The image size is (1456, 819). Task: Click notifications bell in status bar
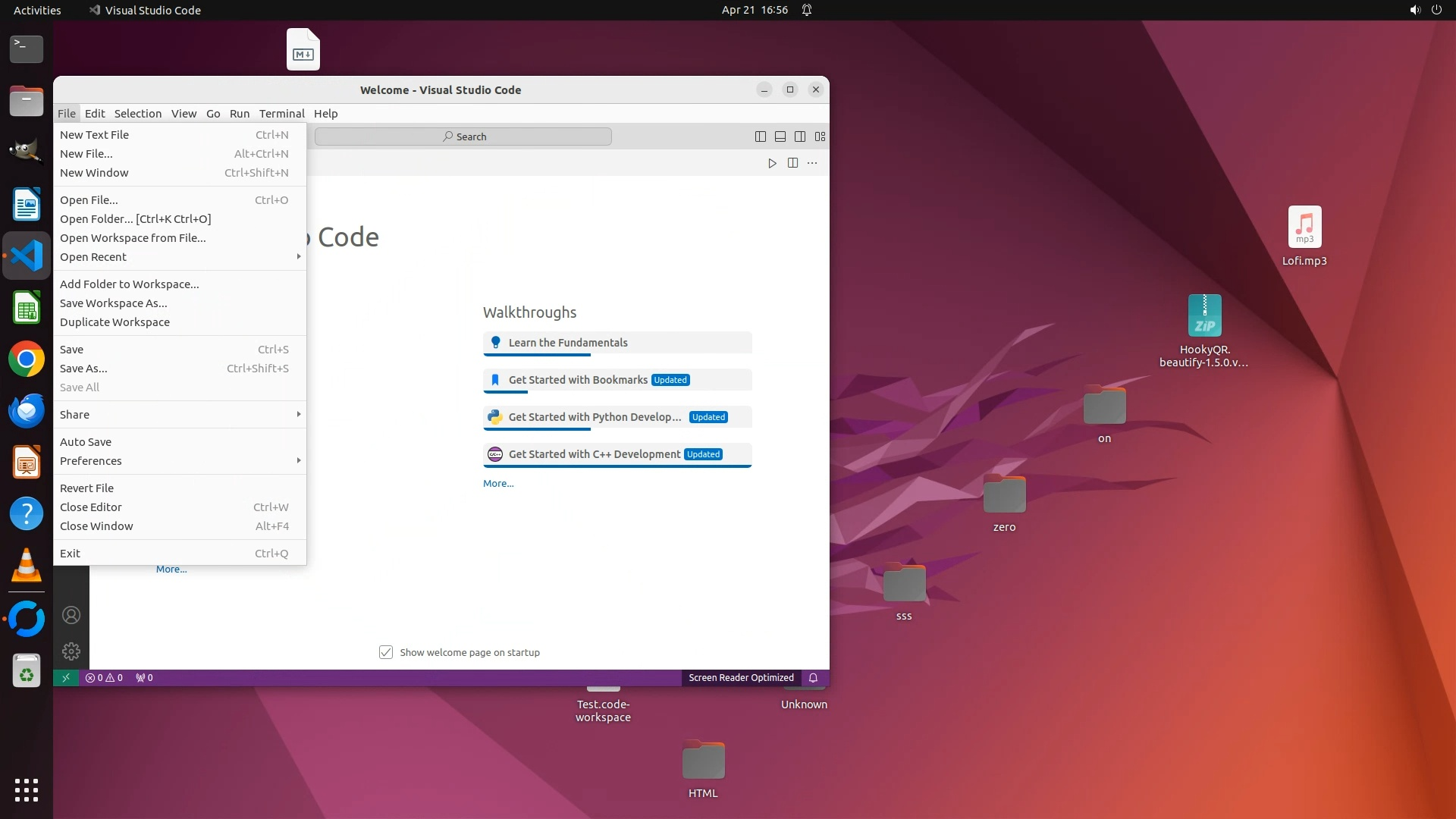(x=813, y=678)
